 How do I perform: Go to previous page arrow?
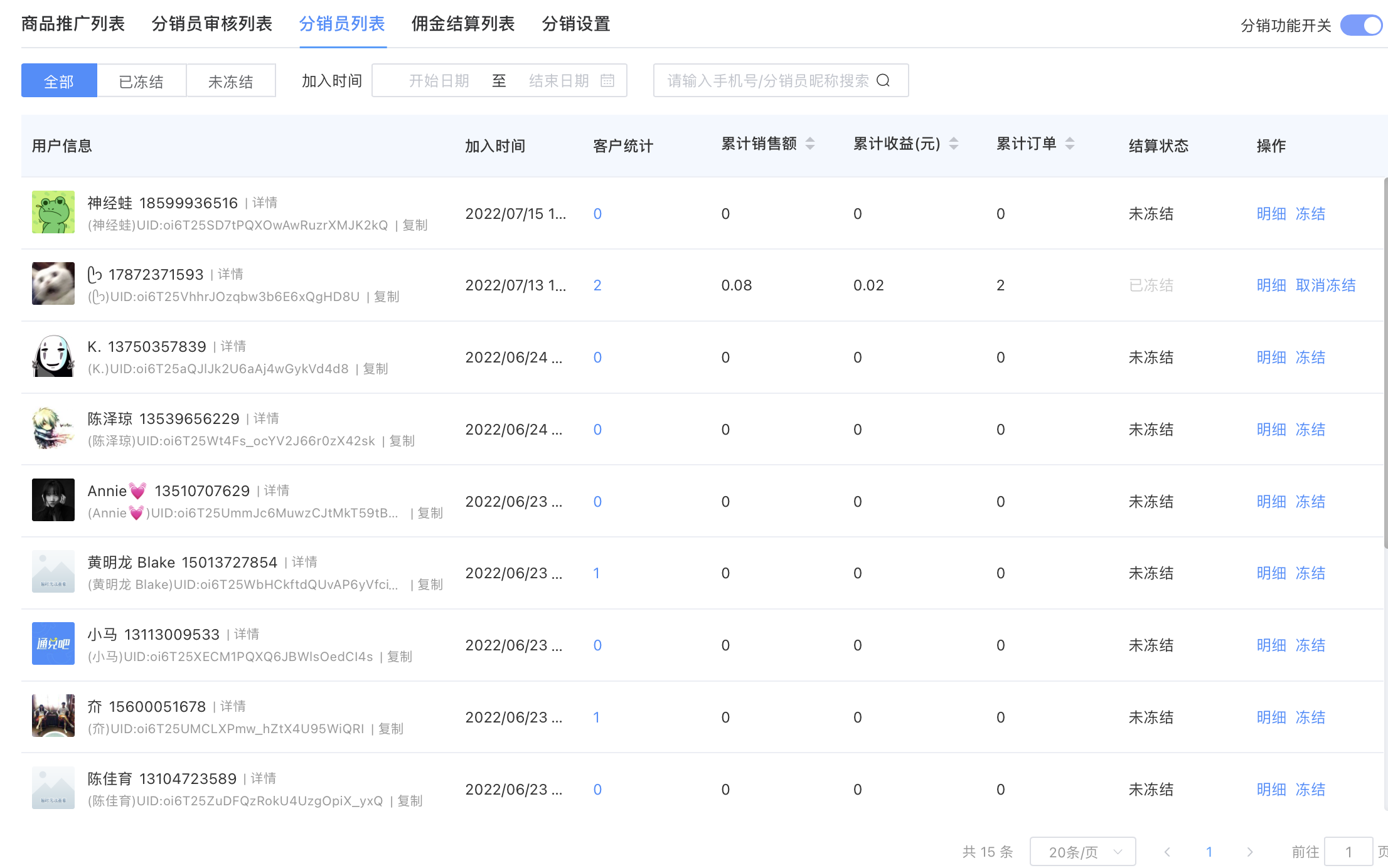pyautogui.click(x=1167, y=852)
